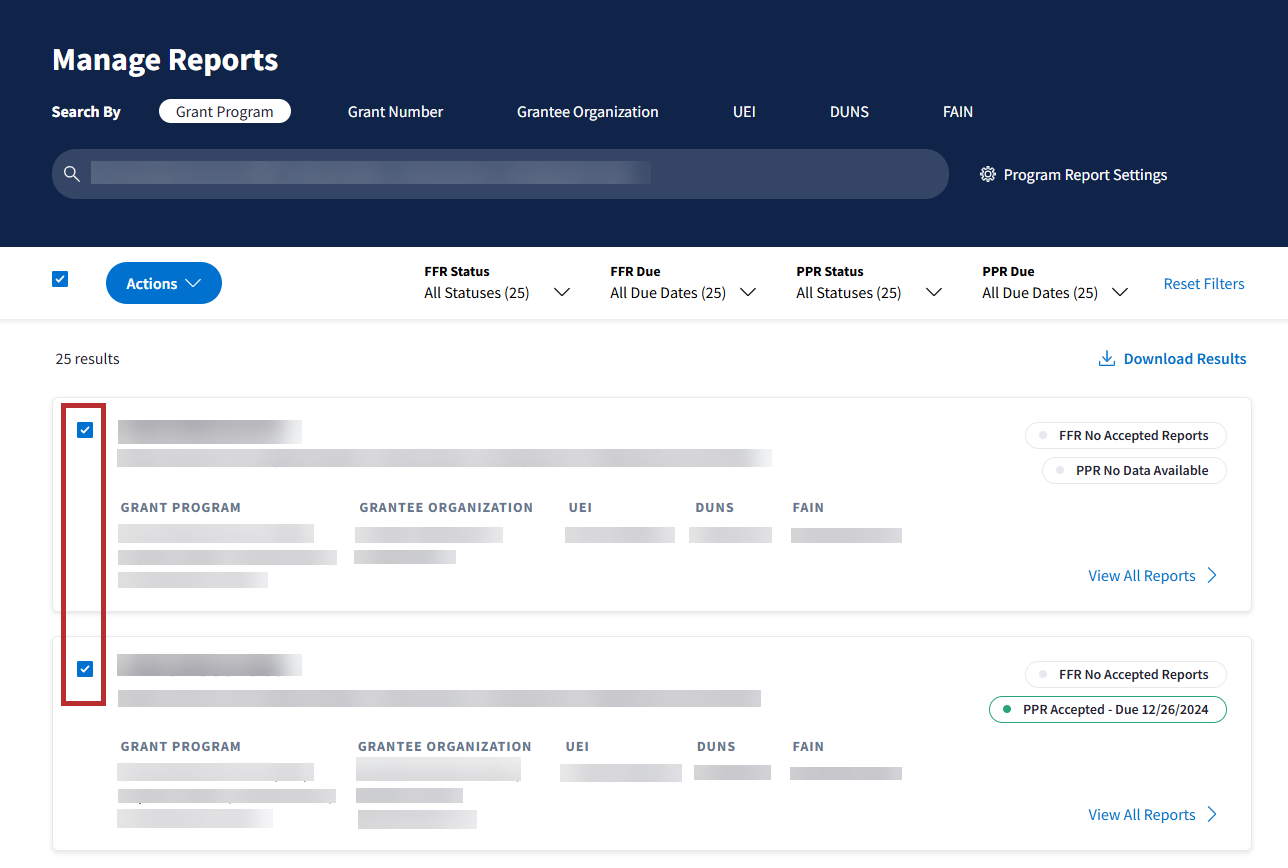
Task: Click the magnifying glass search icon
Action: (71, 174)
